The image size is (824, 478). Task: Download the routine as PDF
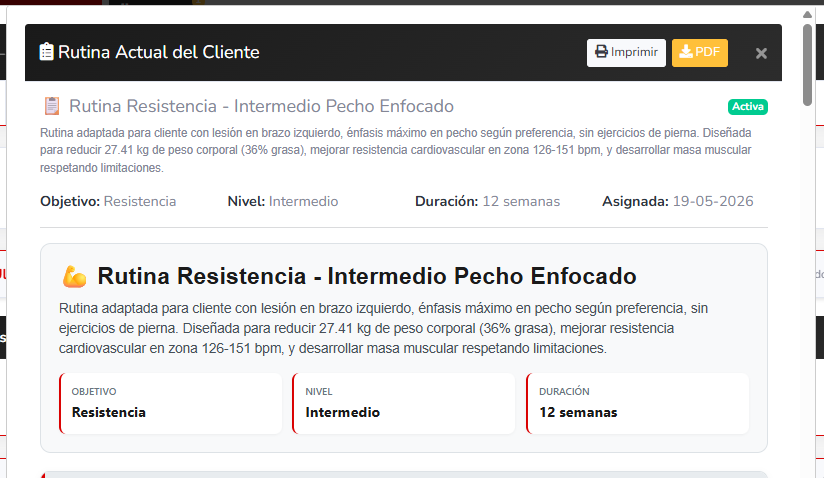point(699,53)
